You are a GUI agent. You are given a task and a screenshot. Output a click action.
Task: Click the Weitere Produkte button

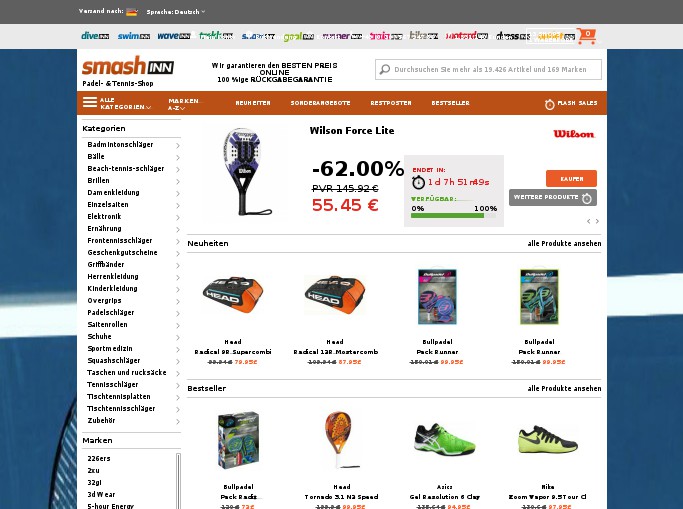(553, 197)
